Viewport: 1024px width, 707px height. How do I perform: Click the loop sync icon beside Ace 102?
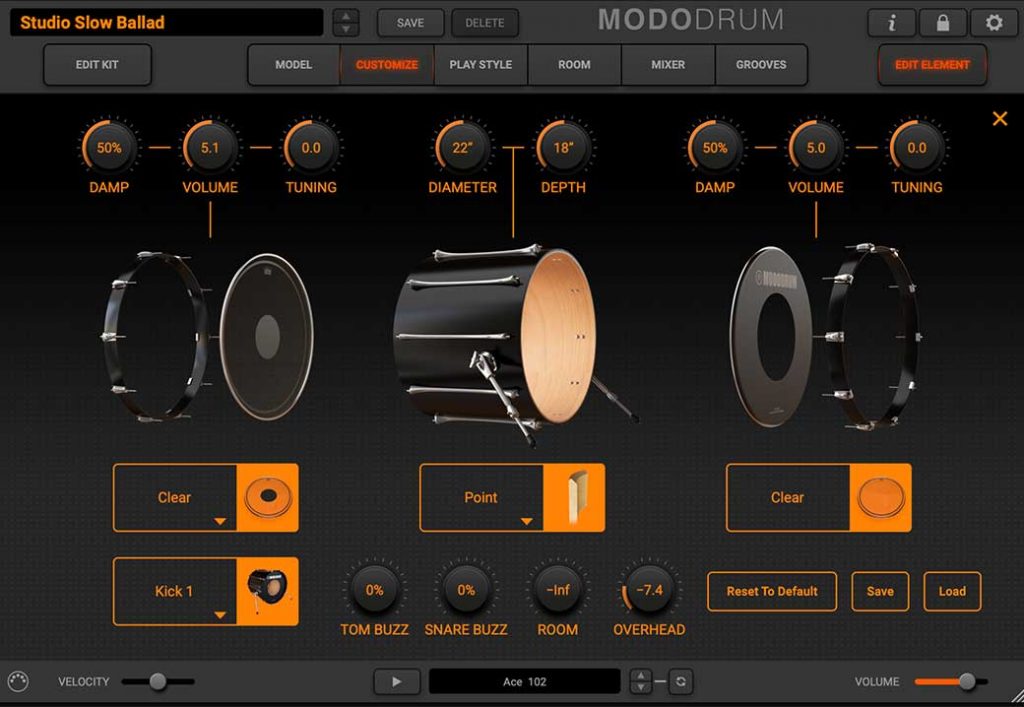[681, 682]
